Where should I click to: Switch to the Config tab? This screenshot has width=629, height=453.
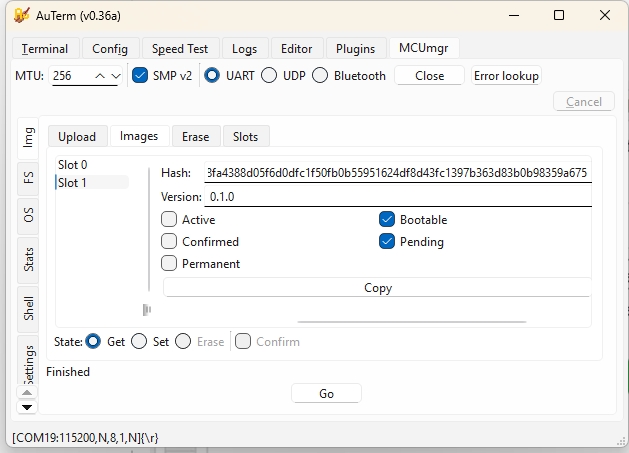pos(110,48)
